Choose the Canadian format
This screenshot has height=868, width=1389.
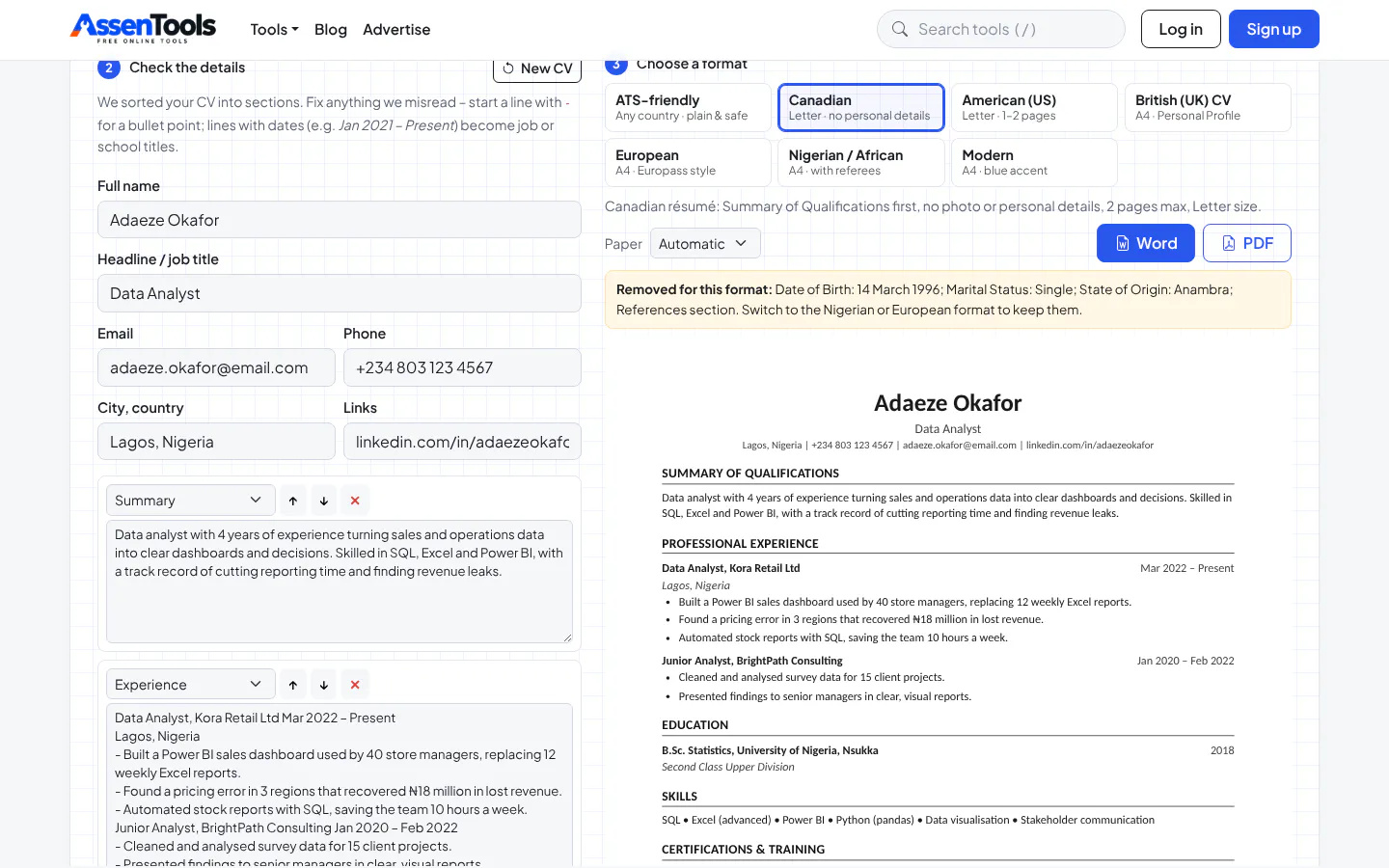[860, 107]
